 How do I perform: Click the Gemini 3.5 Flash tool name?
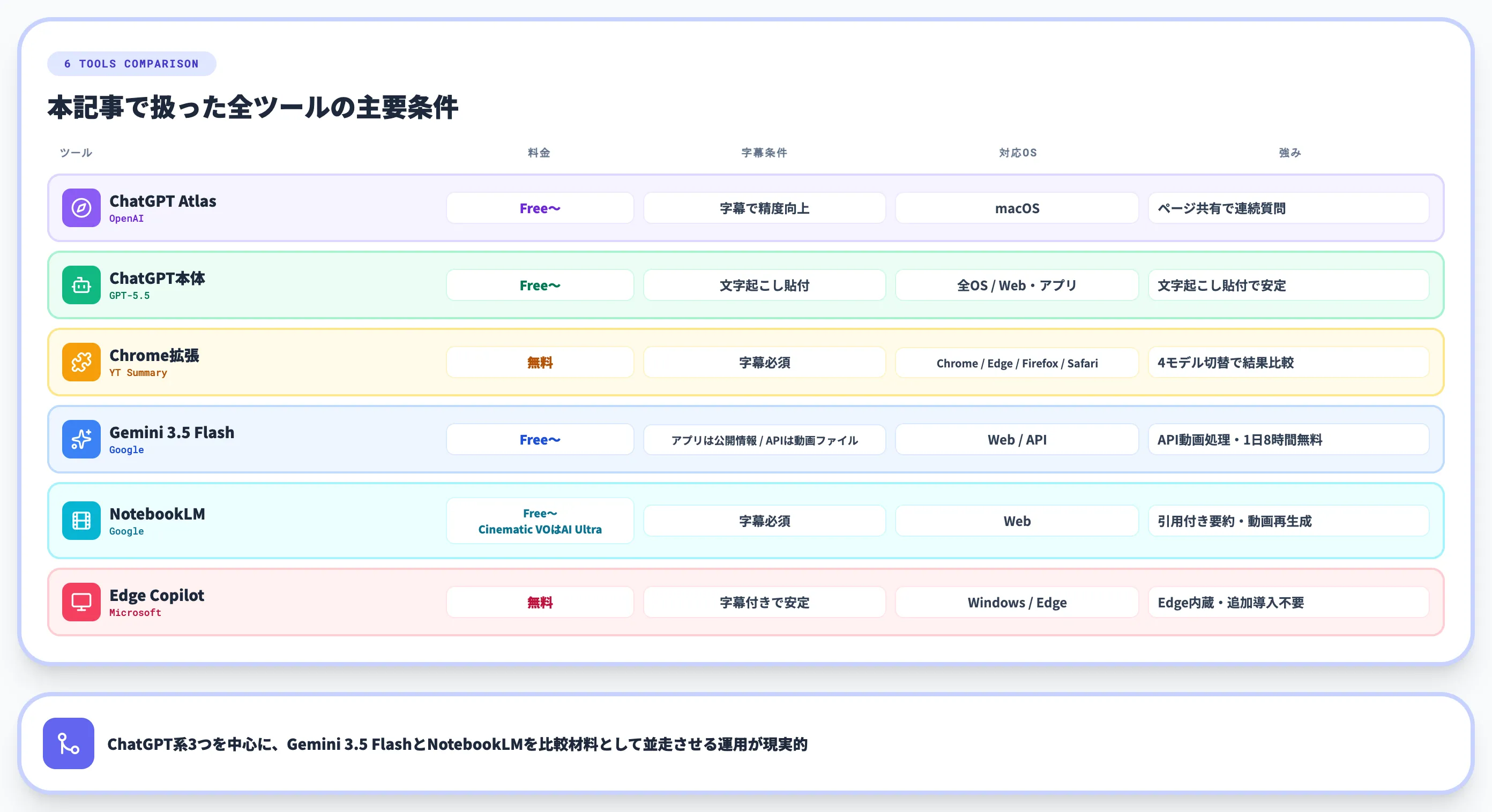[172, 432]
